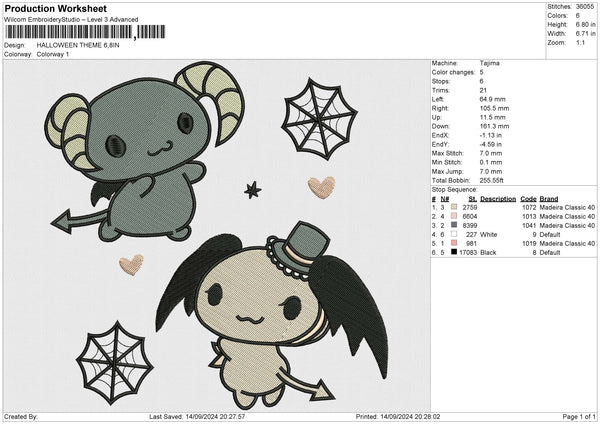Select the stop 1 beige color swatch

(454, 207)
